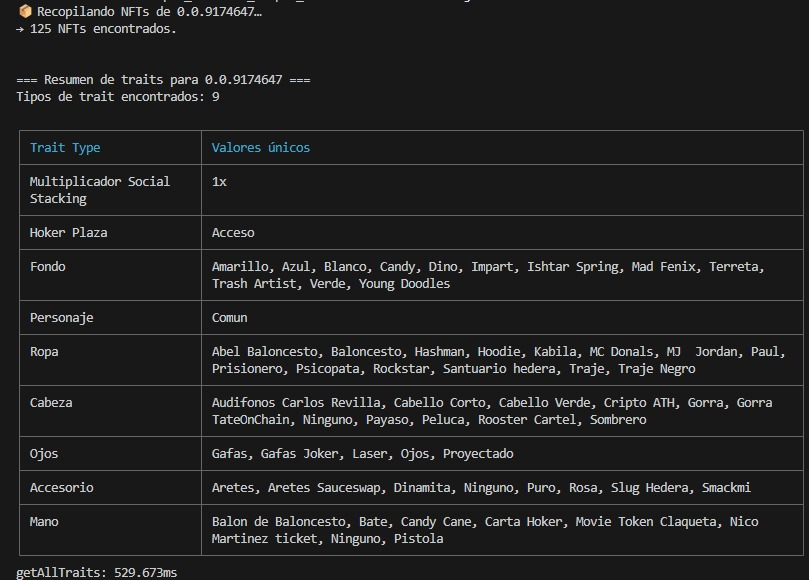Image resolution: width=809 pixels, height=580 pixels.
Task: Click the "Santuario hedera" value in Ropa row
Action: point(501,369)
